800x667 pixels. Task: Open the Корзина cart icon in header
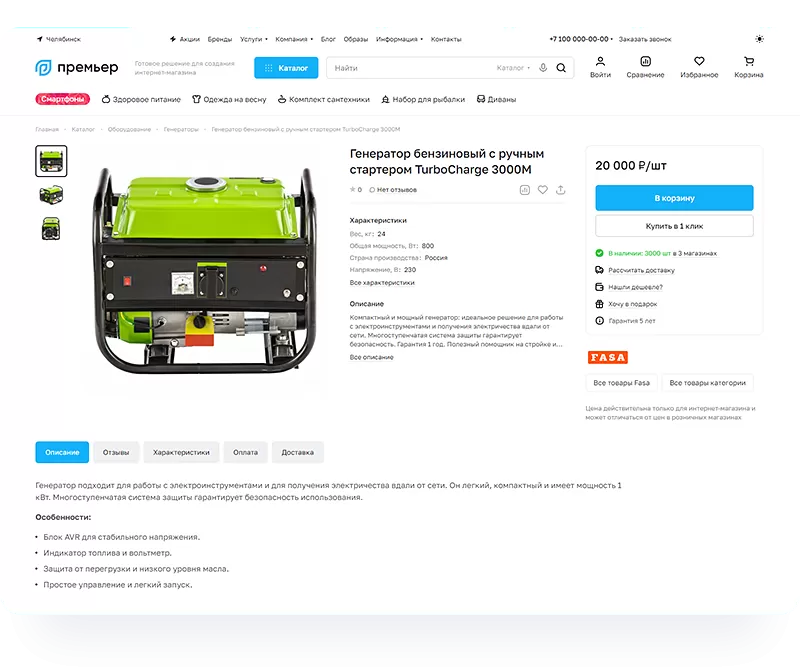point(749,62)
